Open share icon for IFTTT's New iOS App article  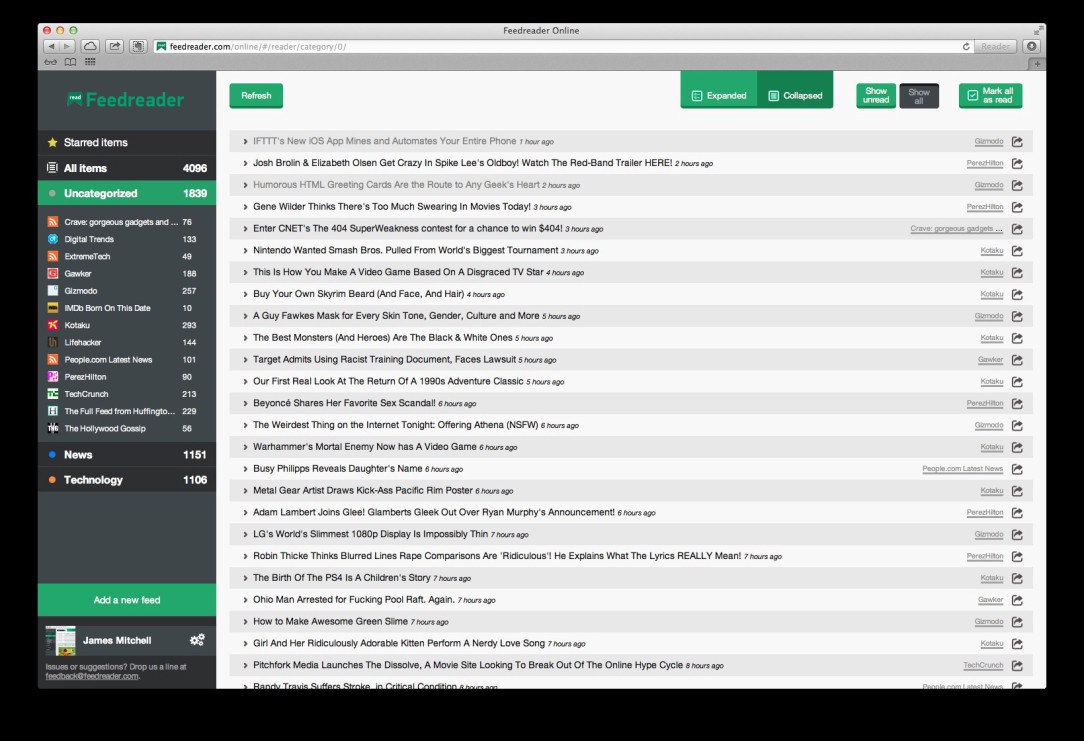click(1017, 142)
